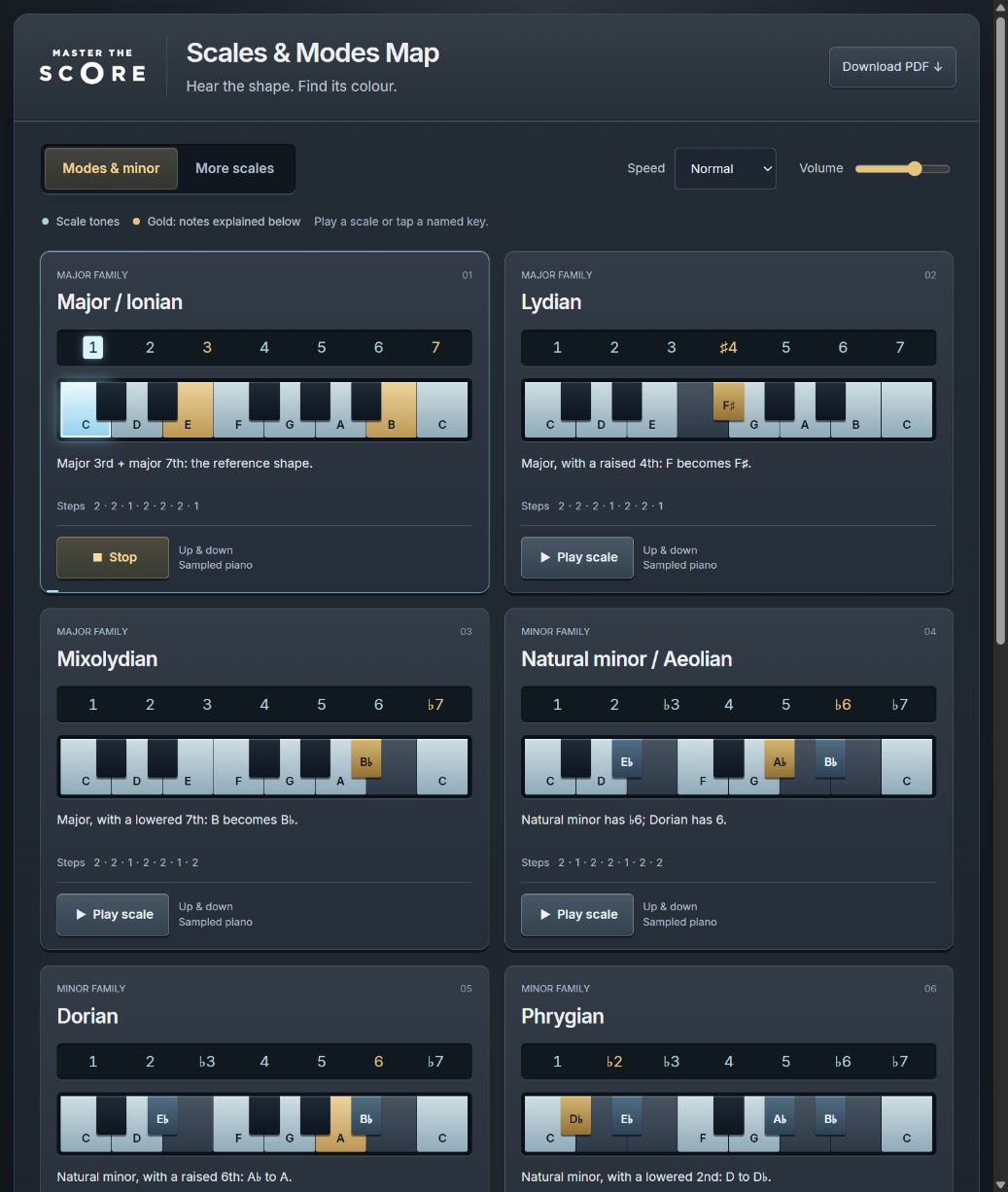
Task: Play the Lydian scale
Action: click(577, 557)
